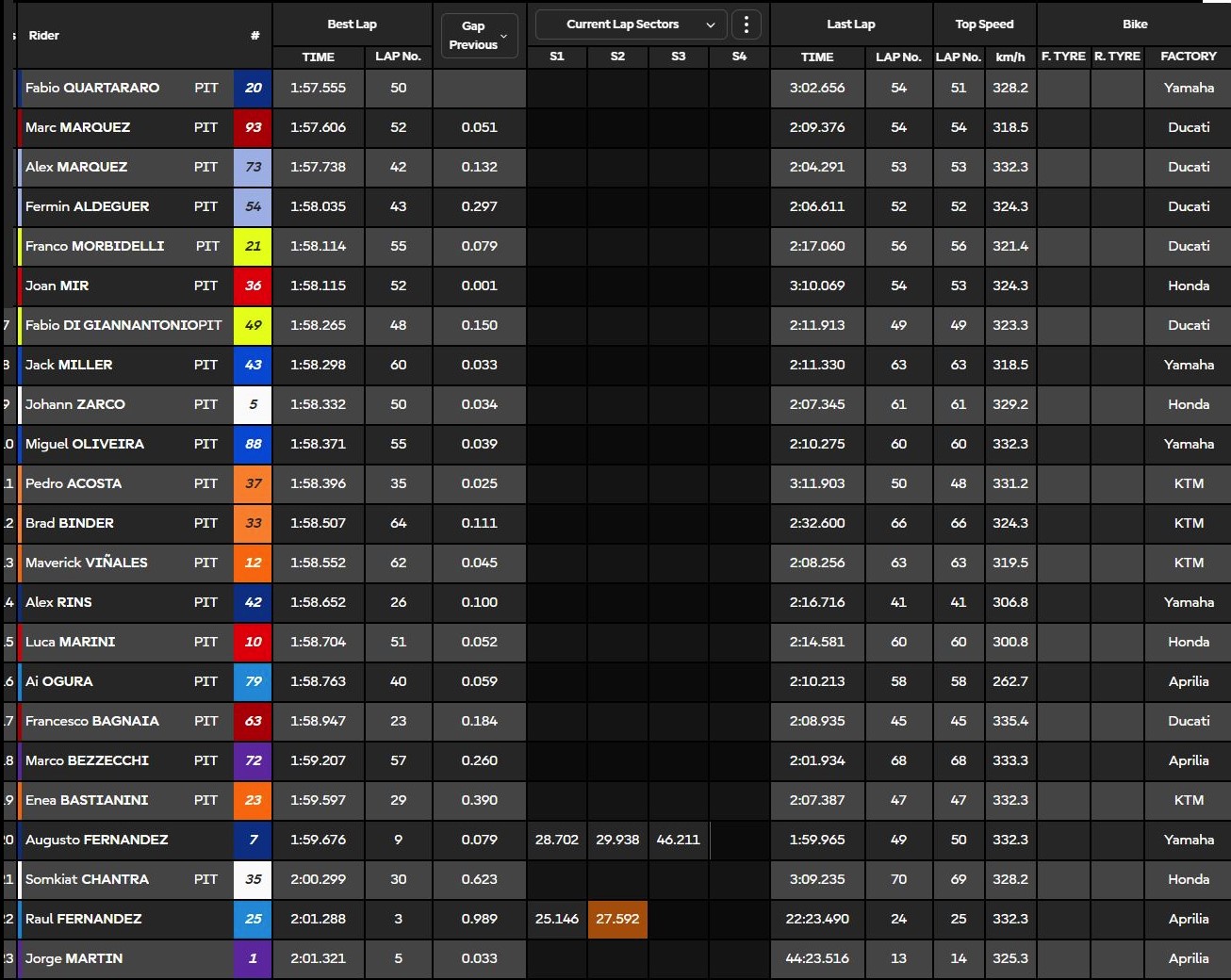Click Morbidelli's yellow number 21 badge
This screenshot has height=980, width=1231.
[x=253, y=246]
